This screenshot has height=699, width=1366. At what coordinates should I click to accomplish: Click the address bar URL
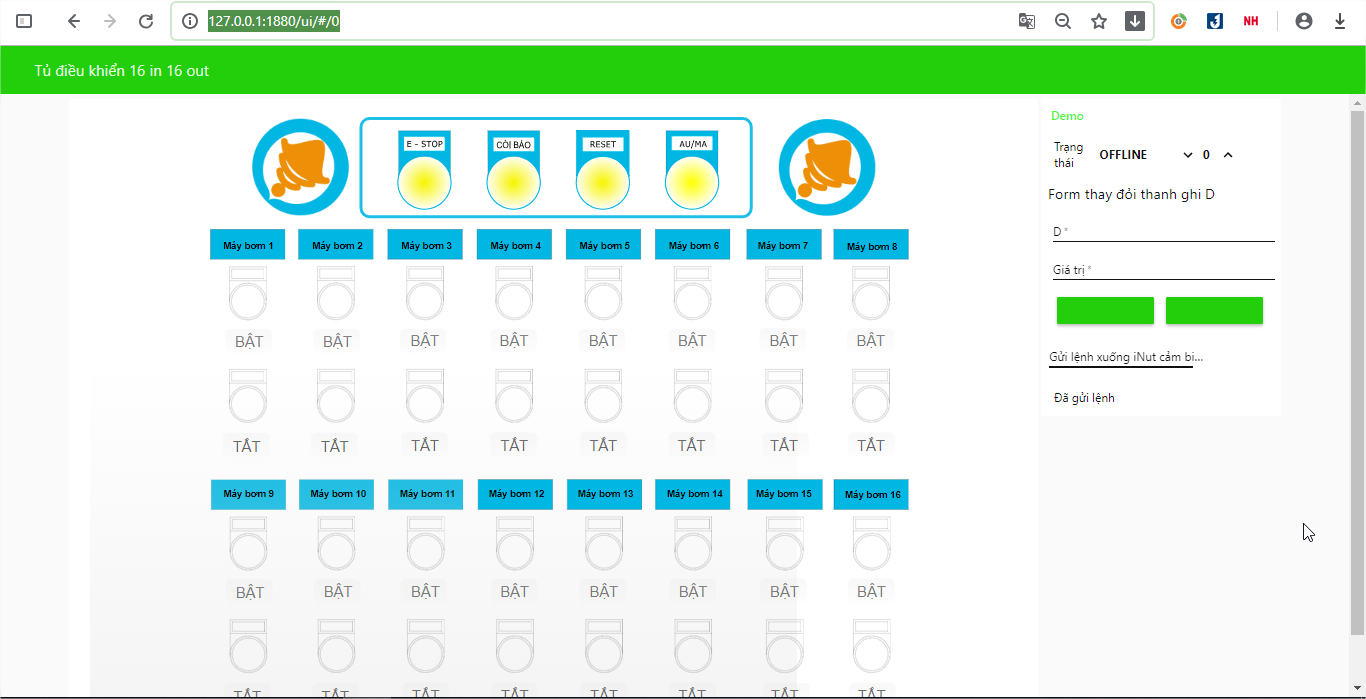[274, 21]
